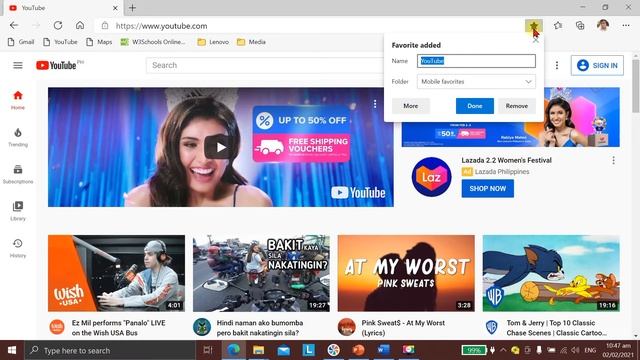Click Remove in Favorite added dialog
The height and width of the screenshot is (360, 640).
(x=517, y=106)
